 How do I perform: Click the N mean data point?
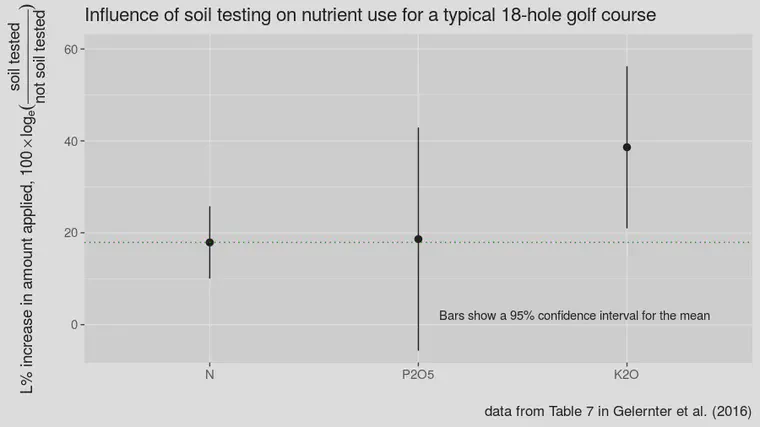pos(209,242)
